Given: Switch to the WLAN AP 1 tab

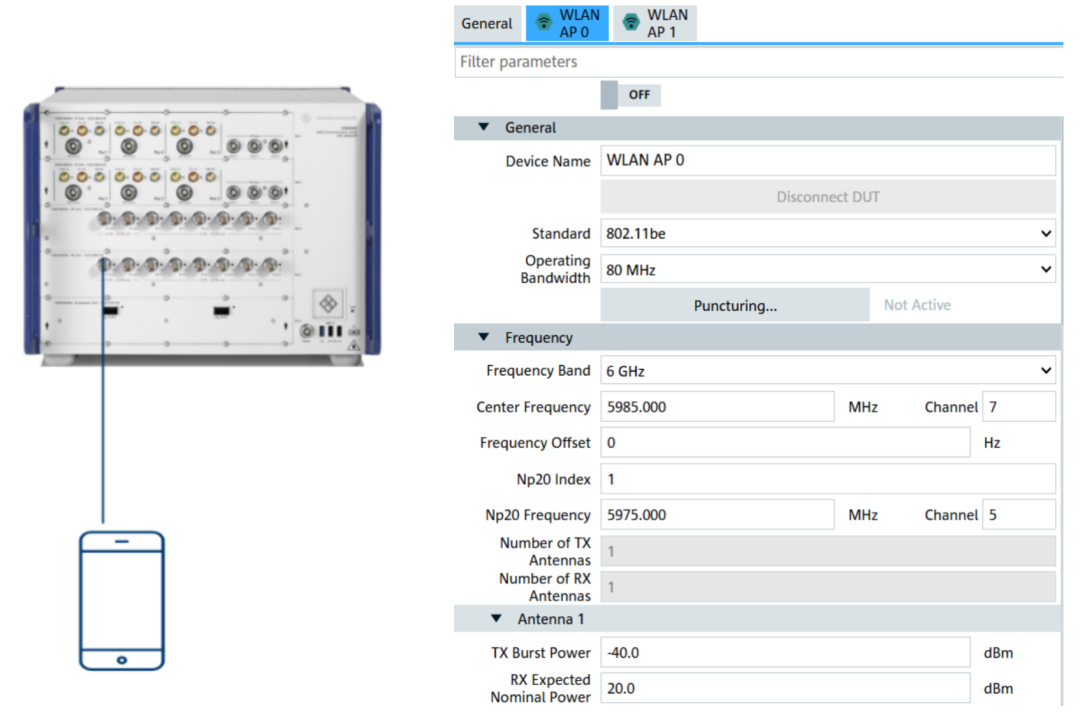Looking at the screenshot, I should (x=655, y=23).
